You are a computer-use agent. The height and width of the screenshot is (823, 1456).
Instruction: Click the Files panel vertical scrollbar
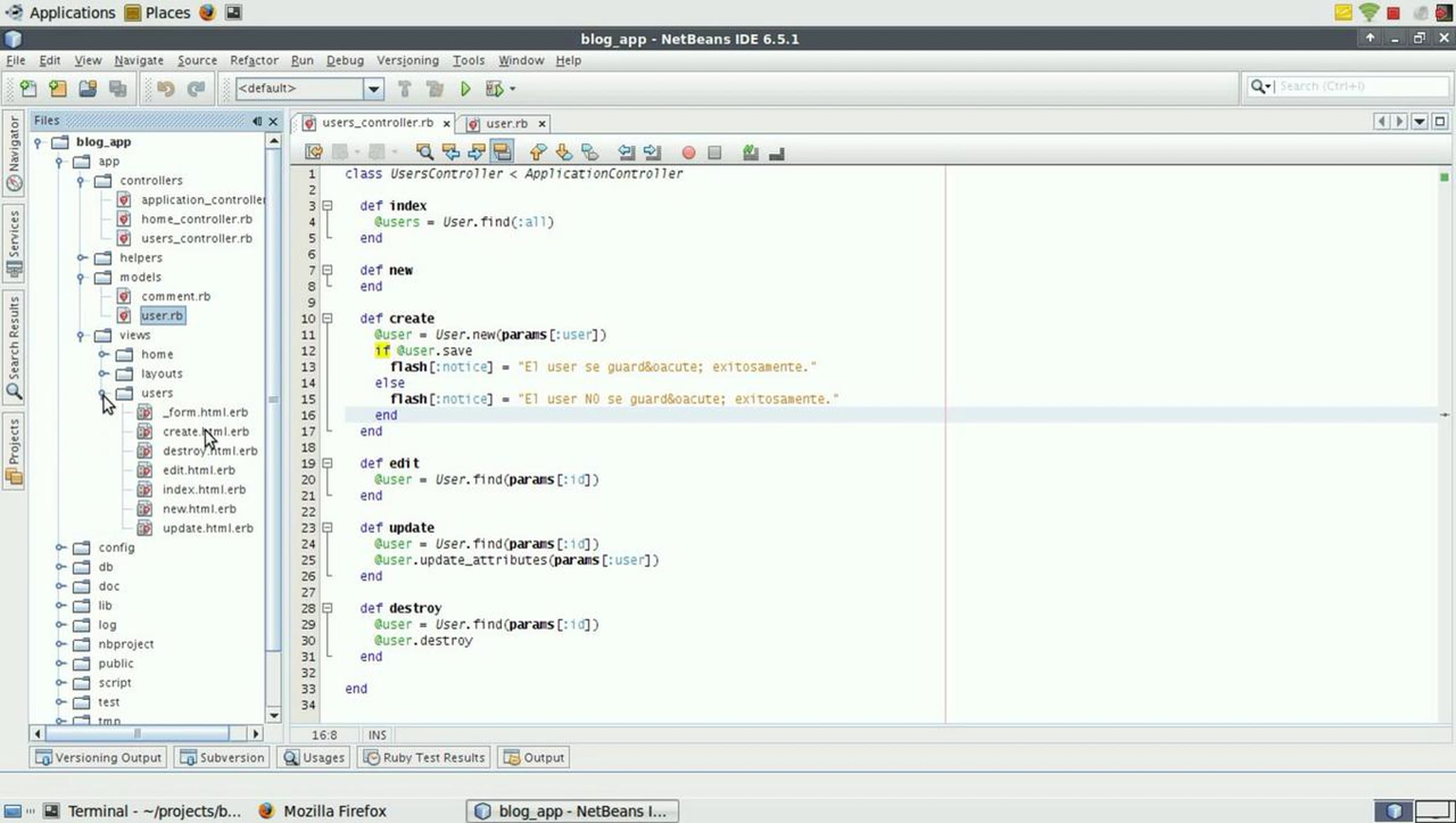[x=274, y=401]
